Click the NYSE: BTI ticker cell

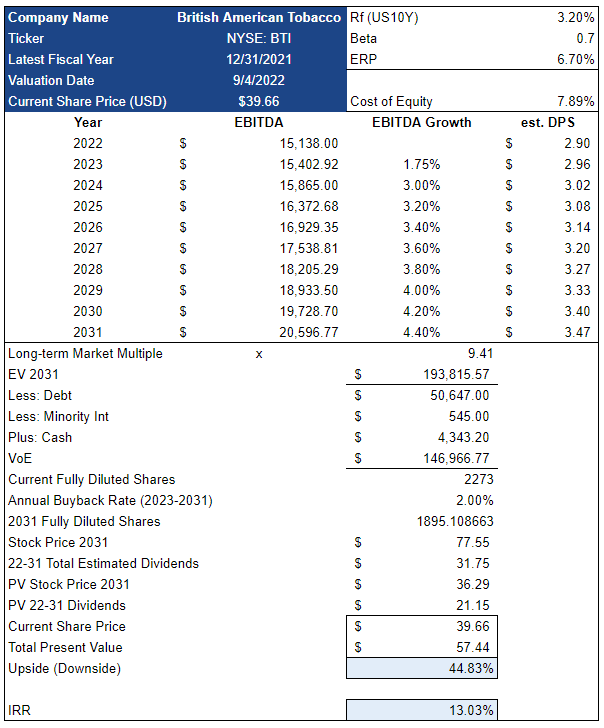259,39
